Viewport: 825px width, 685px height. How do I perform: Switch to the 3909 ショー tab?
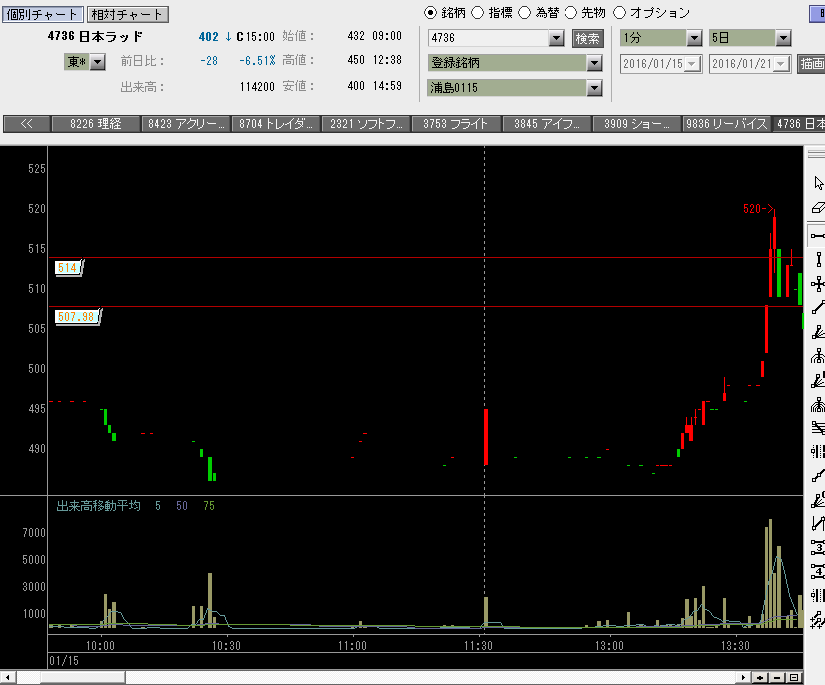coord(637,124)
